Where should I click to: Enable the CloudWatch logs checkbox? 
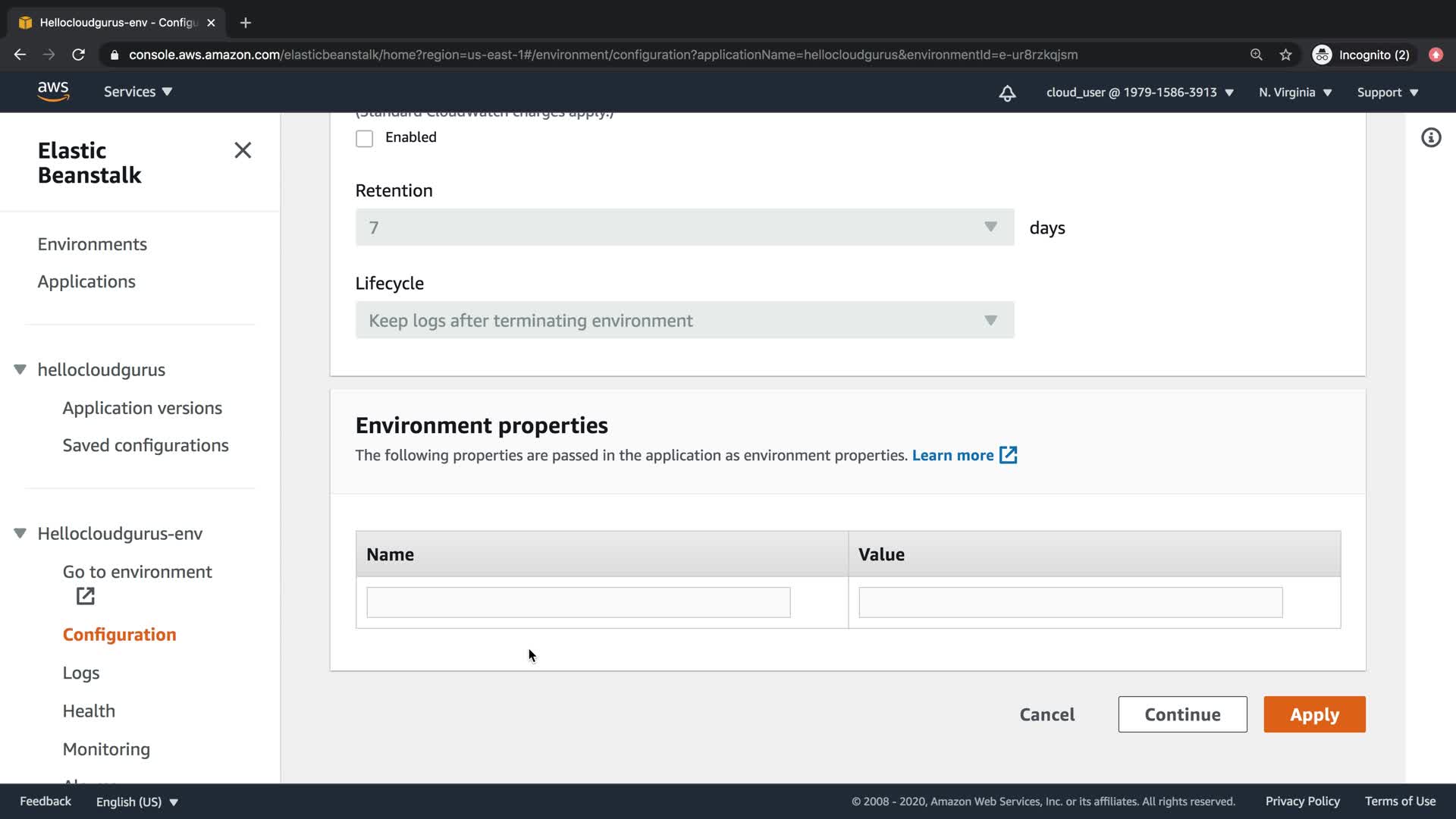point(364,138)
